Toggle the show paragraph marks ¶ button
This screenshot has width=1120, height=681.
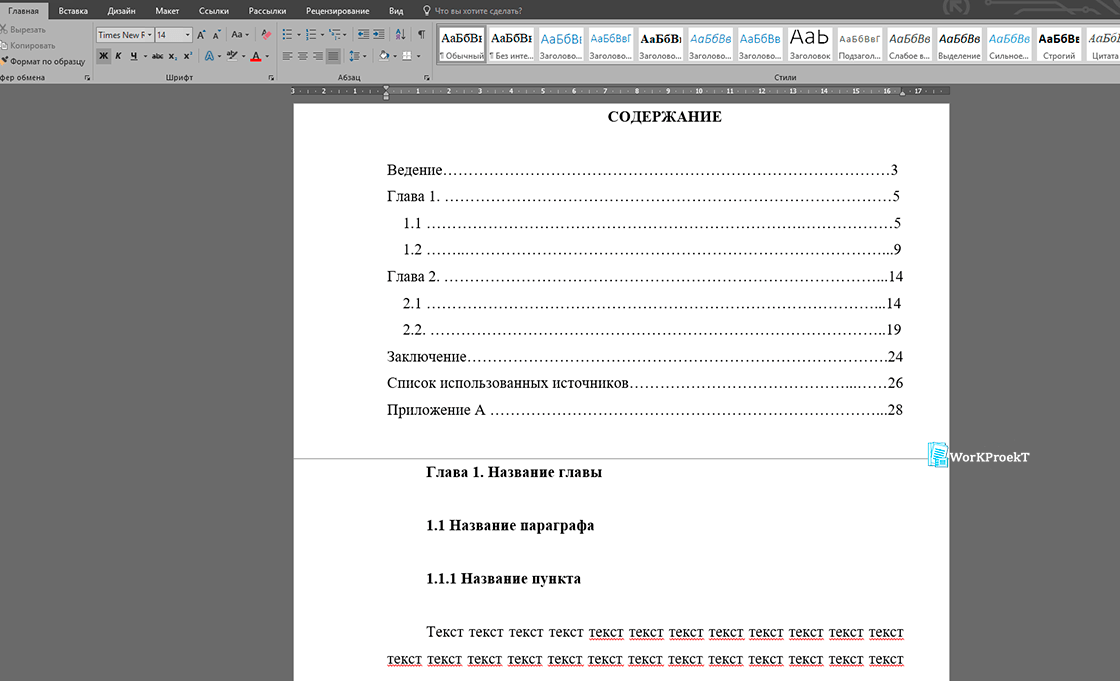tap(421, 35)
